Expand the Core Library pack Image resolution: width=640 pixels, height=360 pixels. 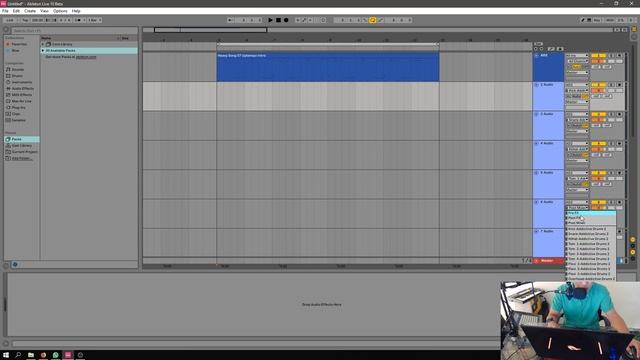tap(43, 44)
